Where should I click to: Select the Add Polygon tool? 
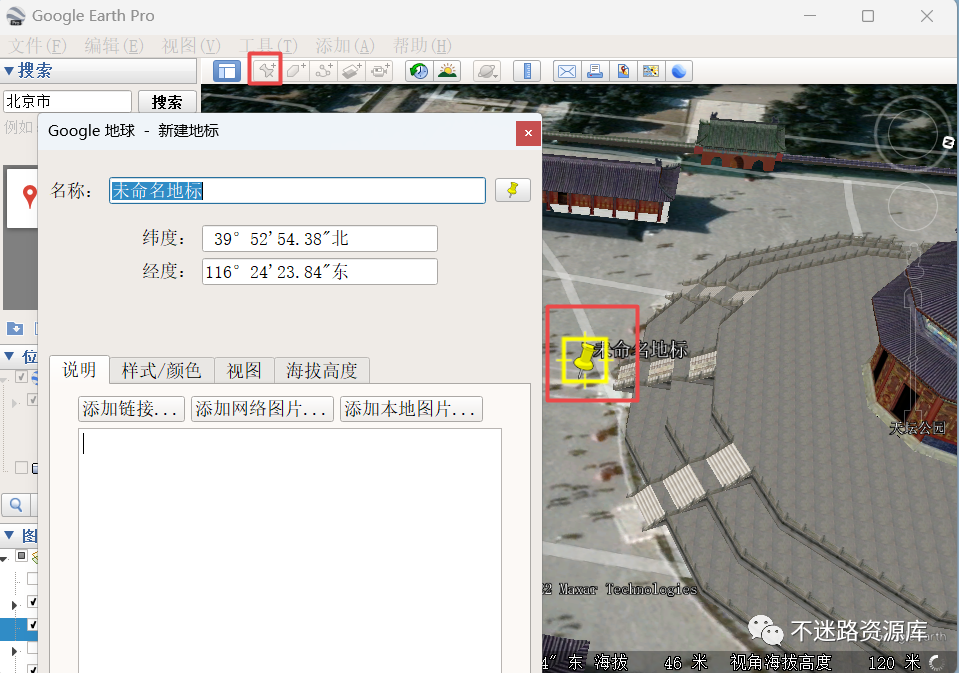coord(297,71)
